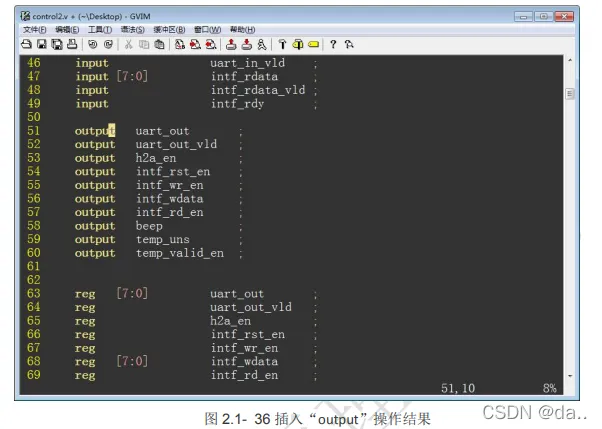The height and width of the screenshot is (429, 602).
Task: Maximize the GVIM window
Action: coord(543,17)
